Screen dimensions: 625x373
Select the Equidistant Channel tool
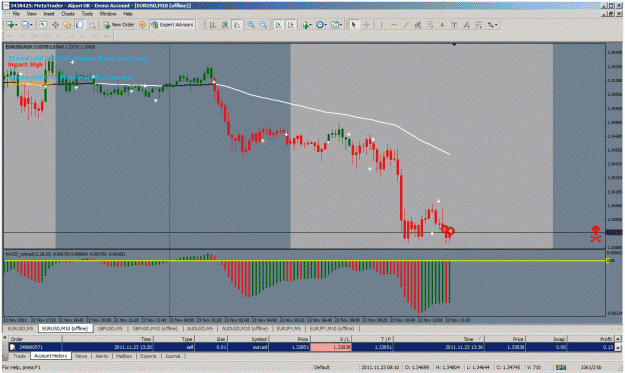pyautogui.click(x=418, y=25)
